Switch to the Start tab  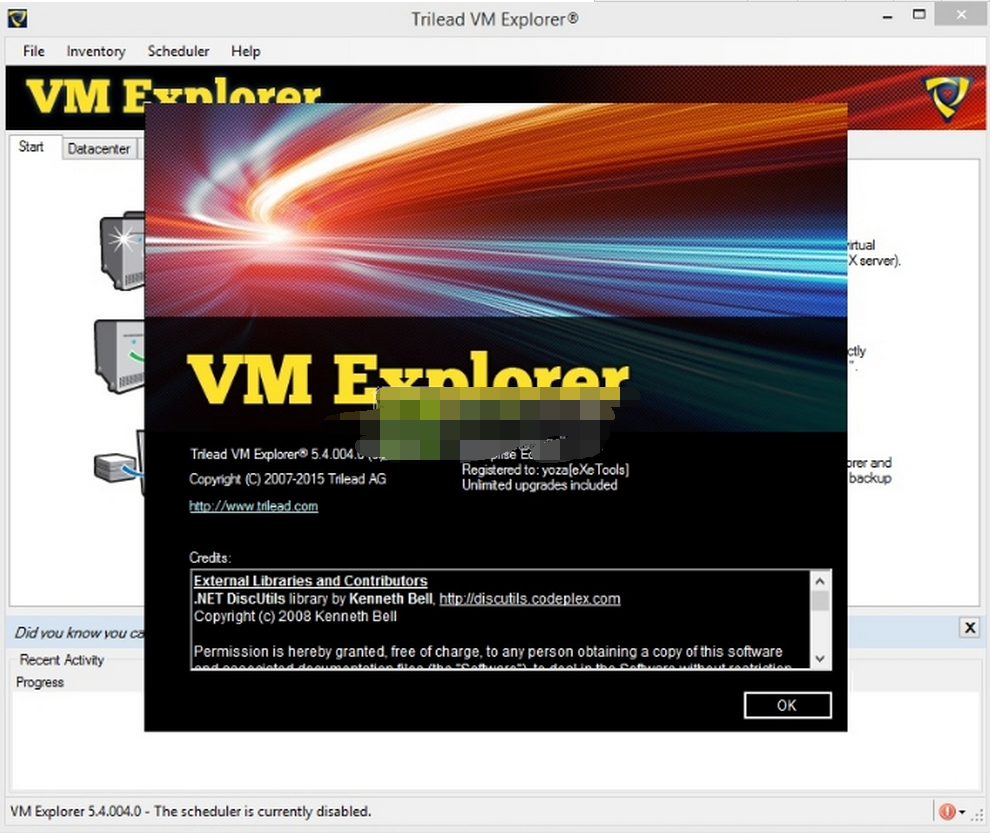point(31,147)
